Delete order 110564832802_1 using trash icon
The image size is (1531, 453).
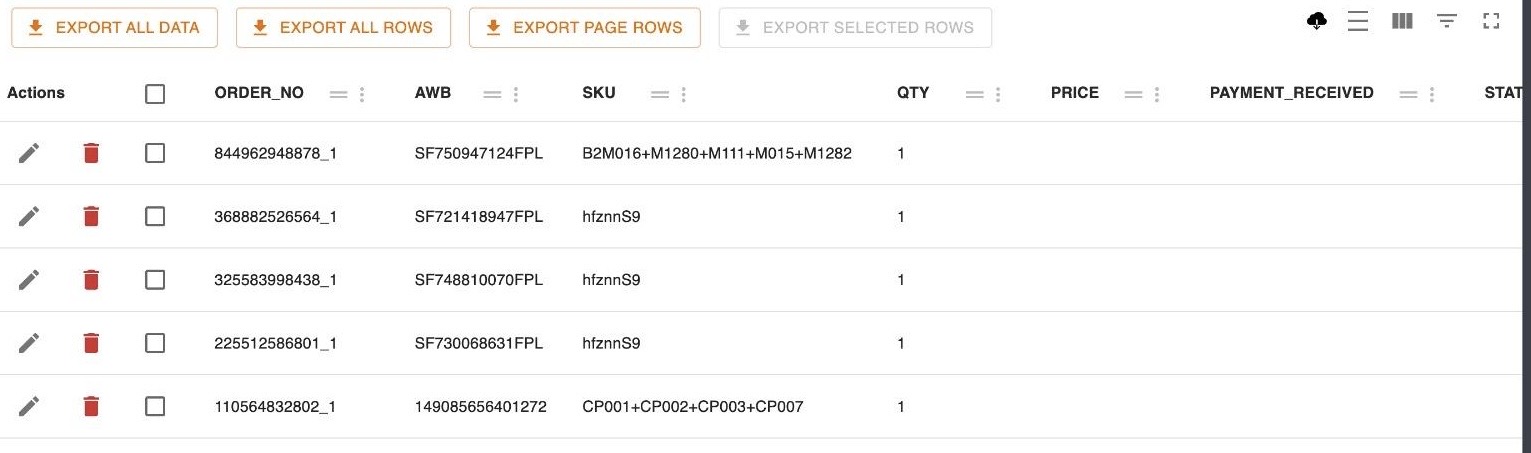click(x=91, y=406)
